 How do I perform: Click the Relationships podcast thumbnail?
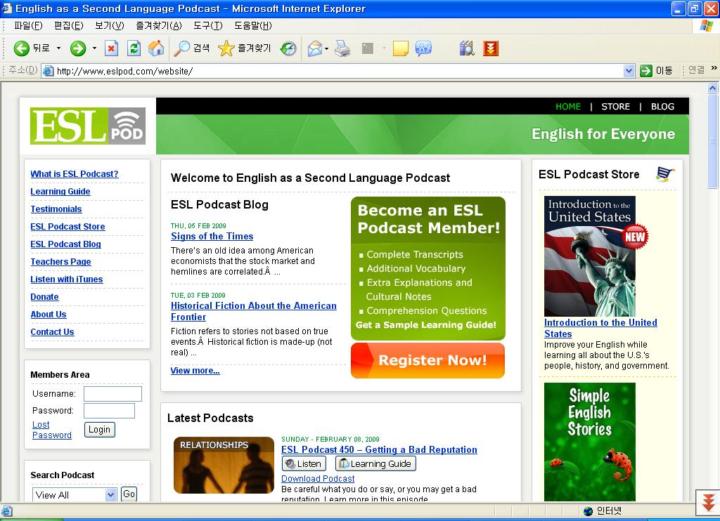pos(224,465)
